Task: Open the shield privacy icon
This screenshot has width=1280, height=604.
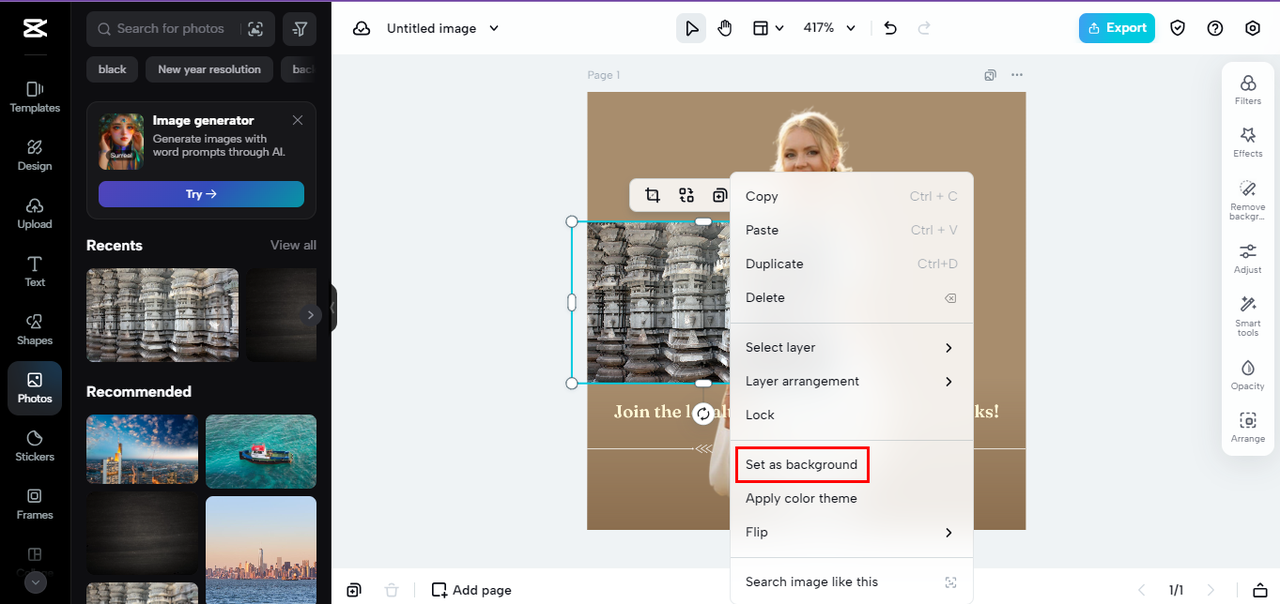Action: (x=1178, y=28)
